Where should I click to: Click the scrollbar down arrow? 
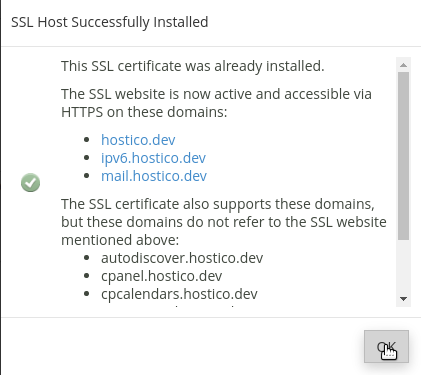point(403,299)
